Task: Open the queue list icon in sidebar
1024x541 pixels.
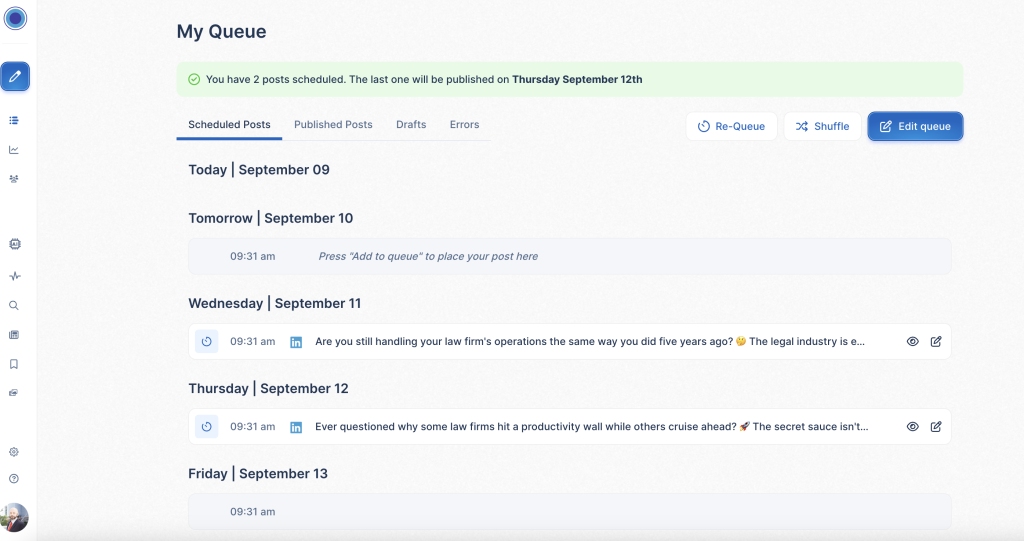Action: 14,120
